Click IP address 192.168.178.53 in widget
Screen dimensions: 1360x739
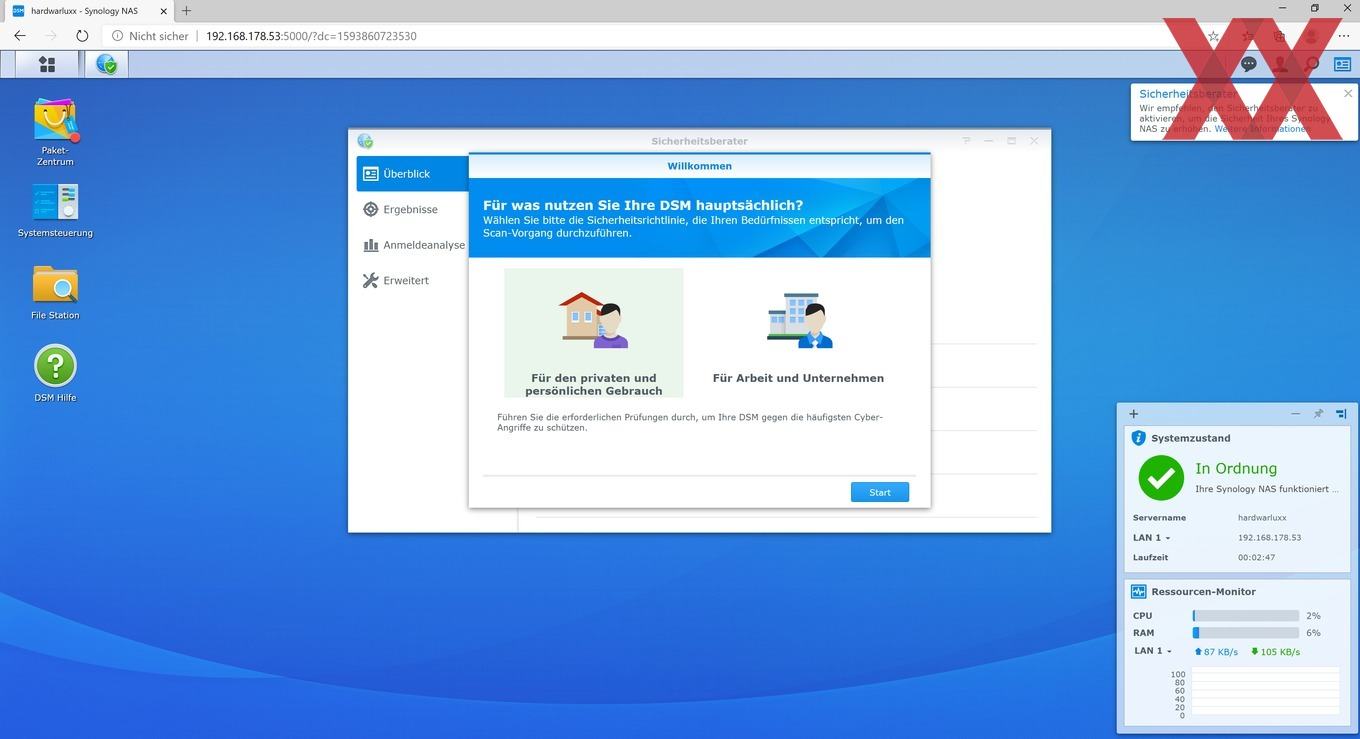click(x=1269, y=538)
